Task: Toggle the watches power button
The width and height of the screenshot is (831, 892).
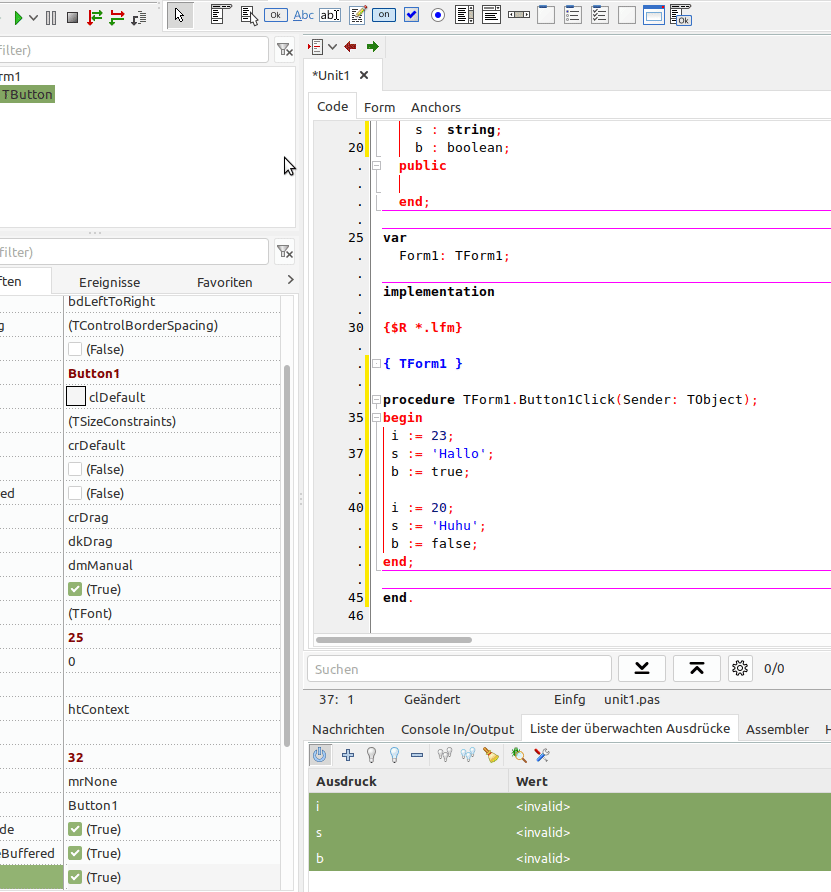Action: [x=320, y=755]
